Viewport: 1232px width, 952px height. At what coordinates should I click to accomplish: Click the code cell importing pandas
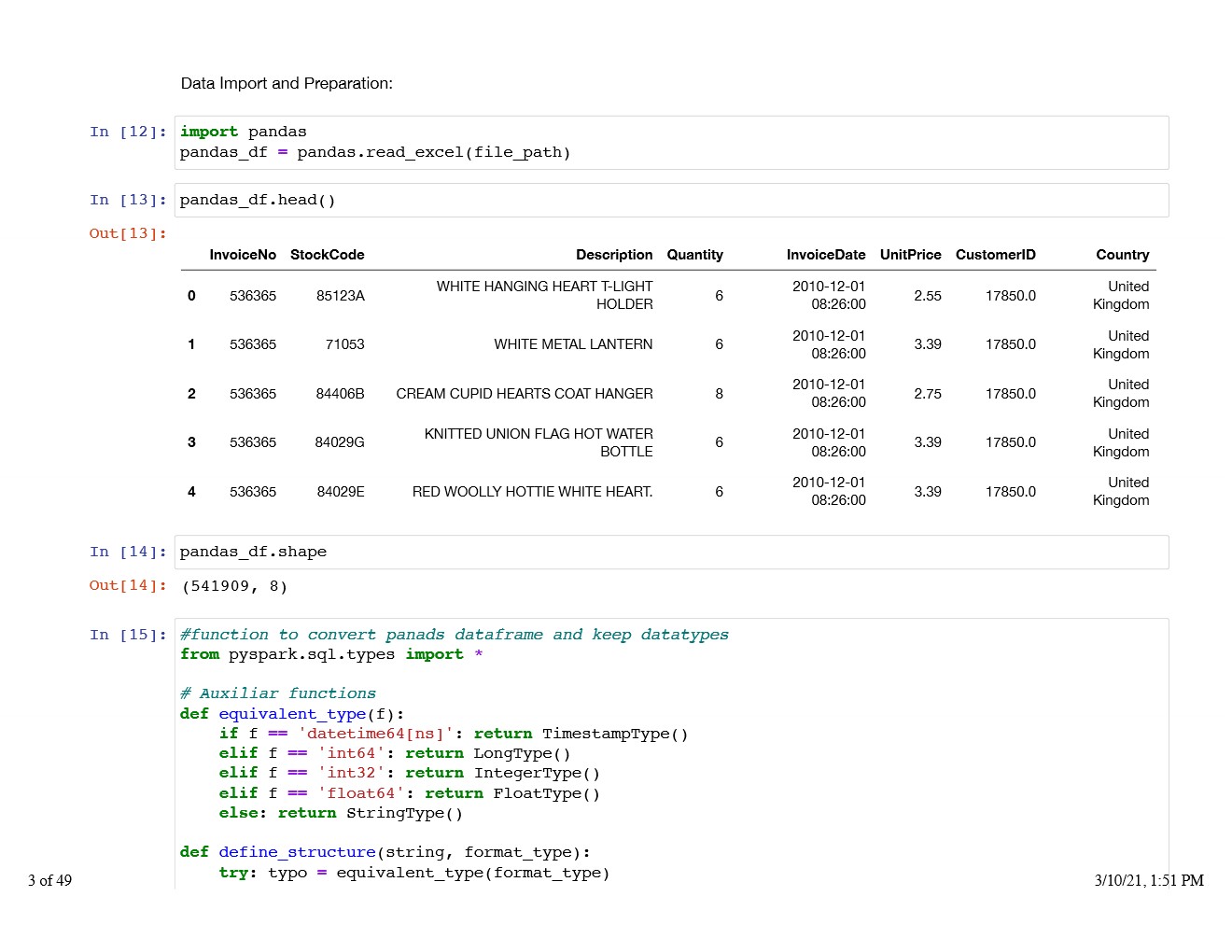point(670,143)
